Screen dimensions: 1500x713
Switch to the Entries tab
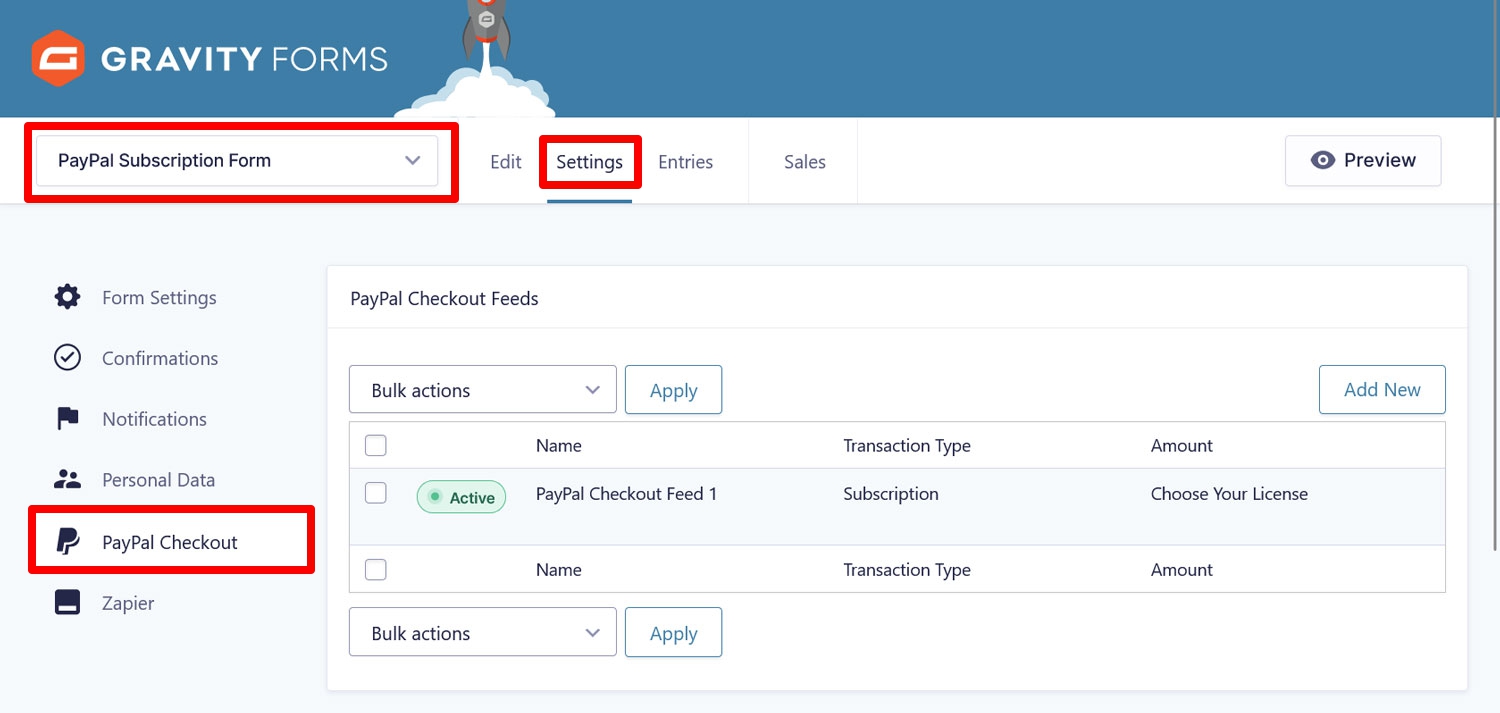pos(685,162)
